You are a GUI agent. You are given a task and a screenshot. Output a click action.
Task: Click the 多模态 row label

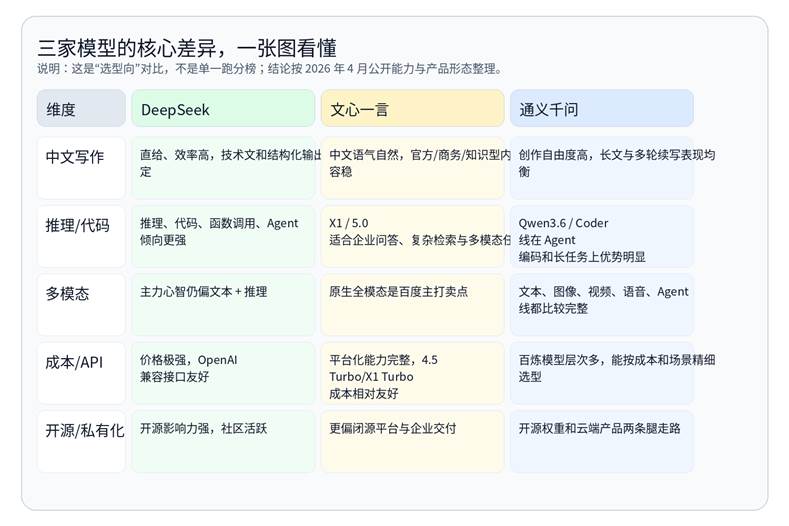[x=81, y=304]
